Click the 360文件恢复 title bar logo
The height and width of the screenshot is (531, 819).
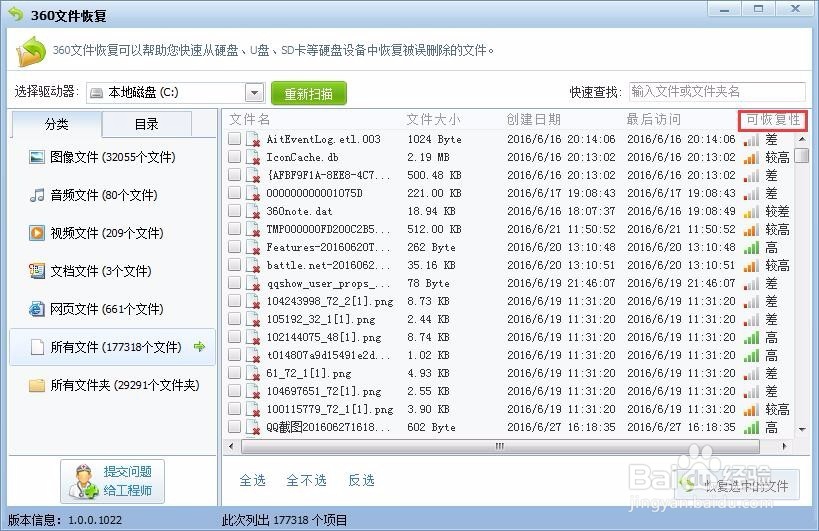(16, 14)
